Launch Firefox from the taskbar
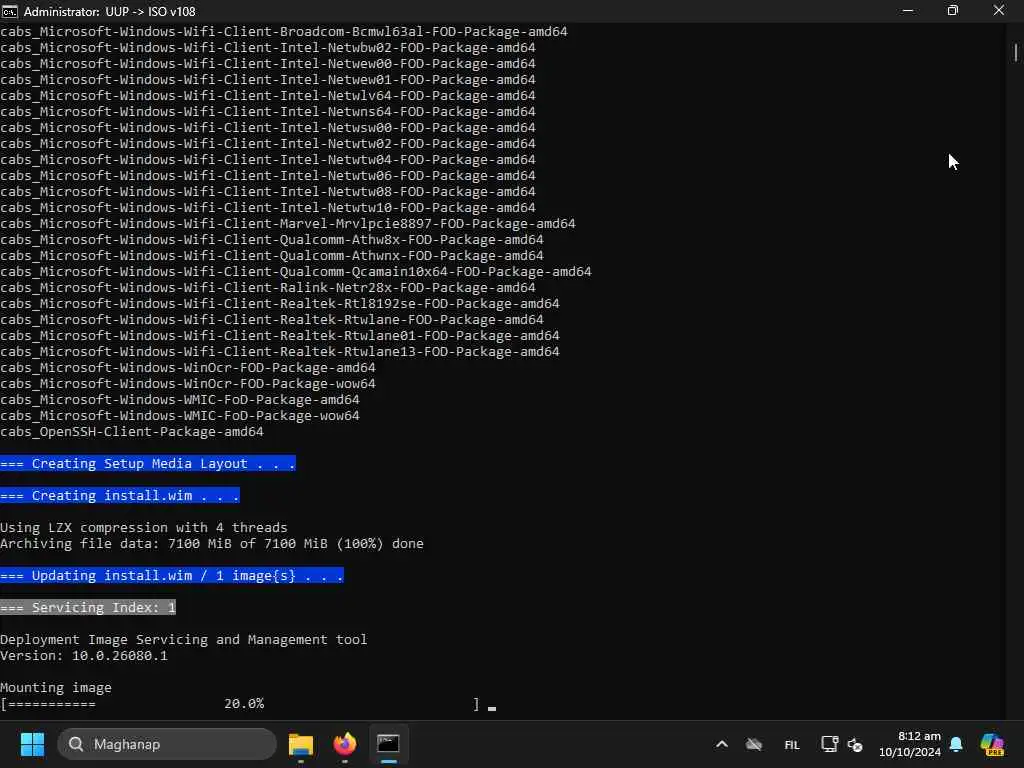 345,744
